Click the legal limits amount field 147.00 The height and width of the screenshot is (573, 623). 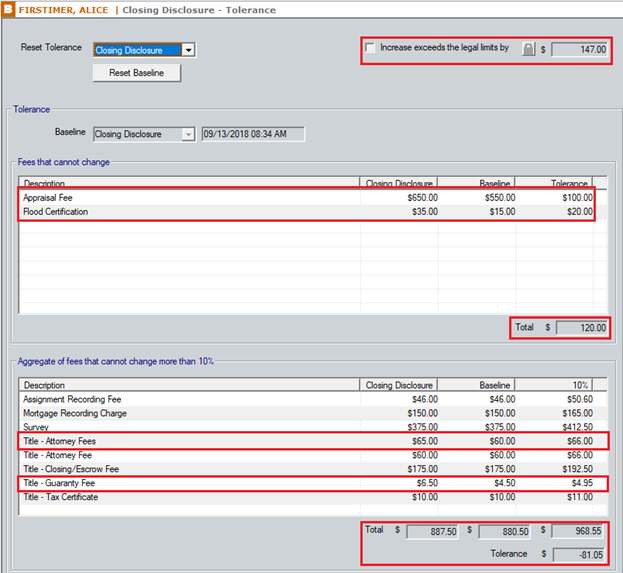point(580,49)
